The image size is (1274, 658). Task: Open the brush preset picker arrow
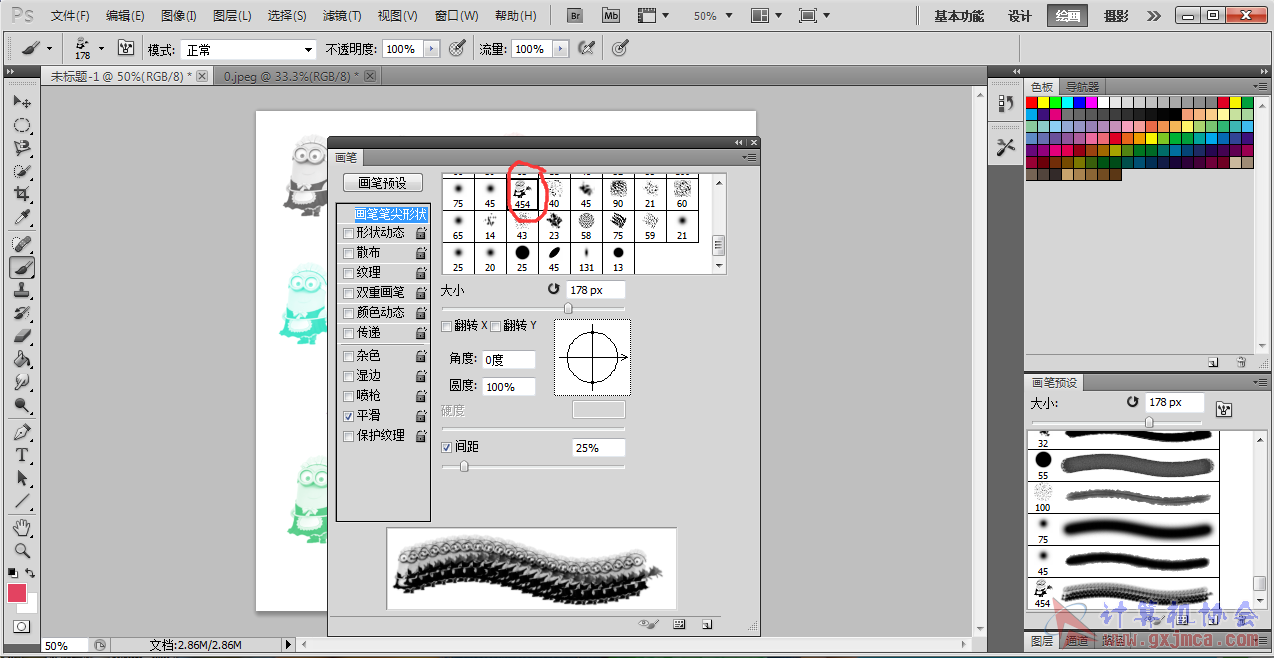pyautogui.click(x=101, y=48)
